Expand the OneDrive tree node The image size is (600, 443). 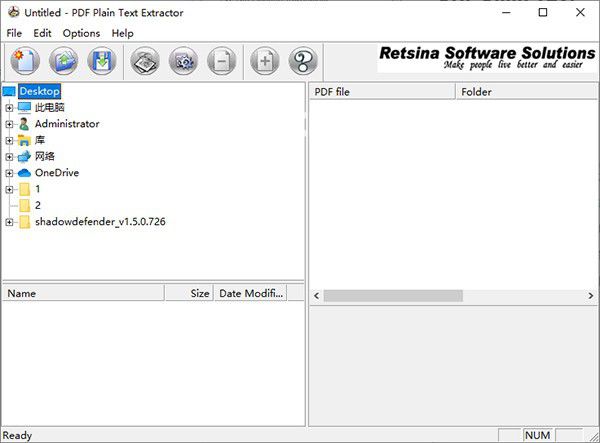tap(9, 173)
